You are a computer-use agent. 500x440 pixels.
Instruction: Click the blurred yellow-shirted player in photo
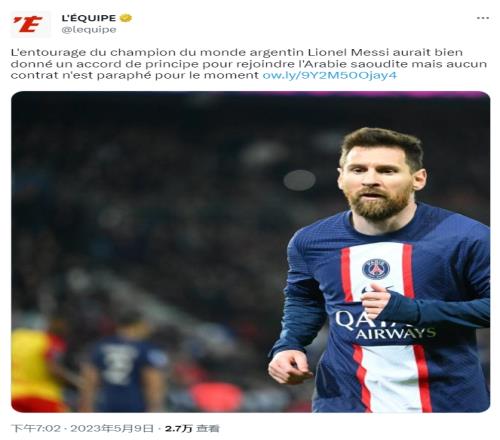pos(37,367)
